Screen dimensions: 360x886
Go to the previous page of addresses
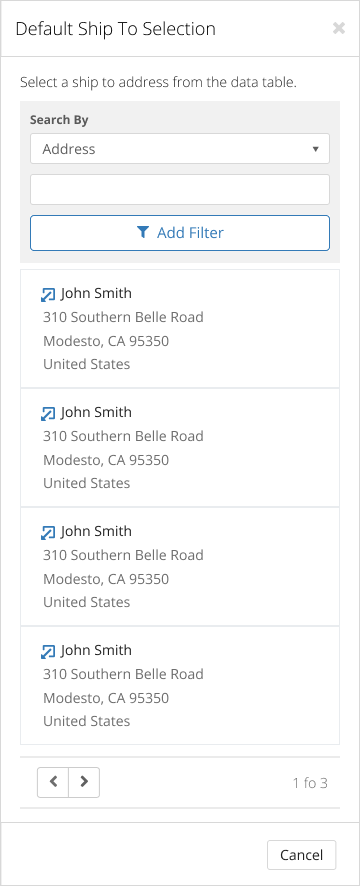[53, 782]
